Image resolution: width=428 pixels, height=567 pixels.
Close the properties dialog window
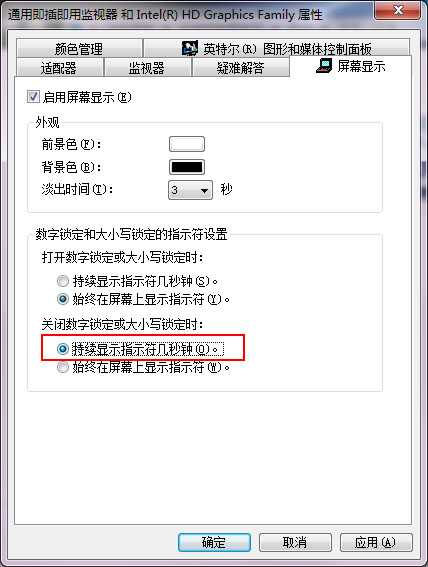398,10
